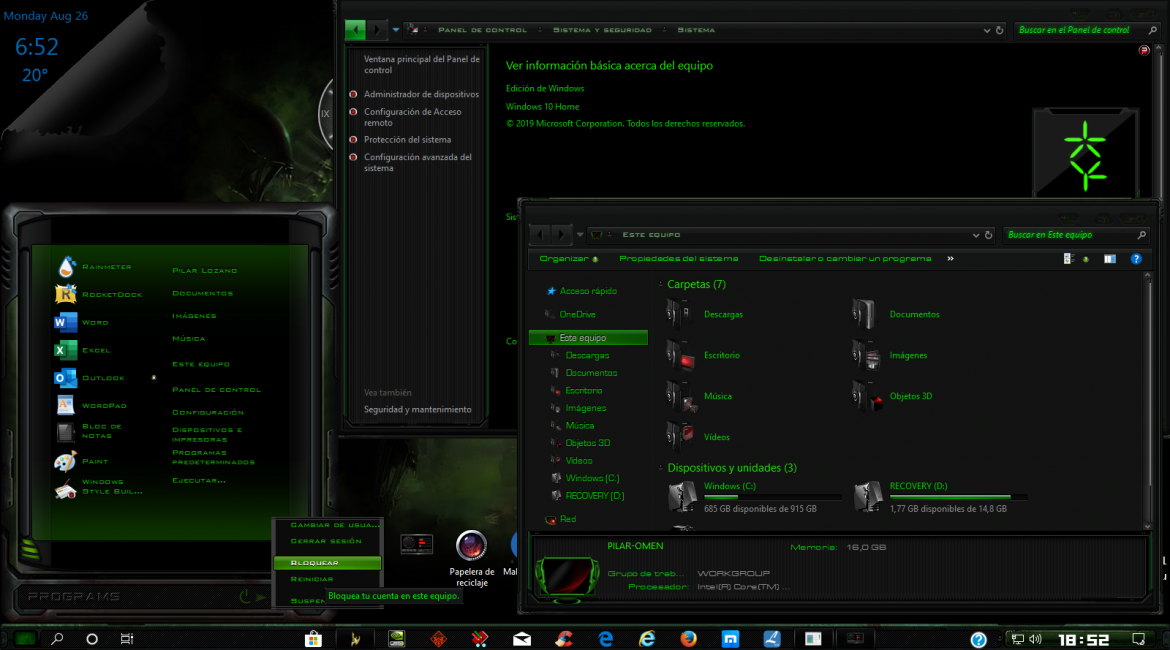This screenshot has width=1170, height=650.
Task: Open recent locations dropdown in Panel de control
Action: click(x=395, y=31)
